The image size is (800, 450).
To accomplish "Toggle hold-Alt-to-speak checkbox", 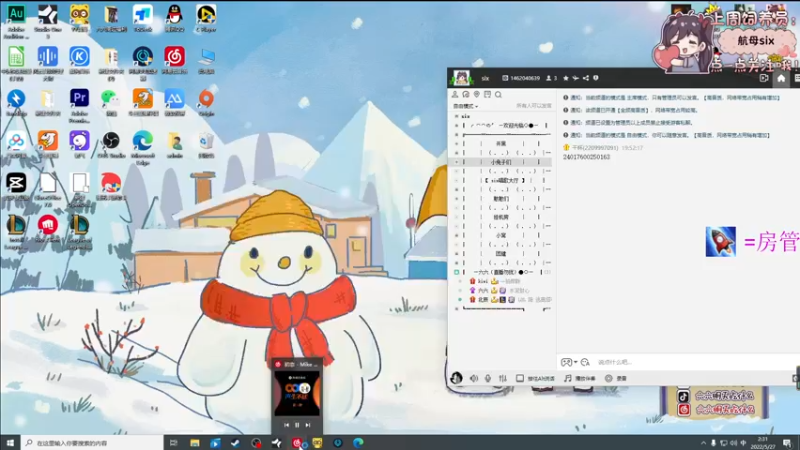I will point(519,378).
